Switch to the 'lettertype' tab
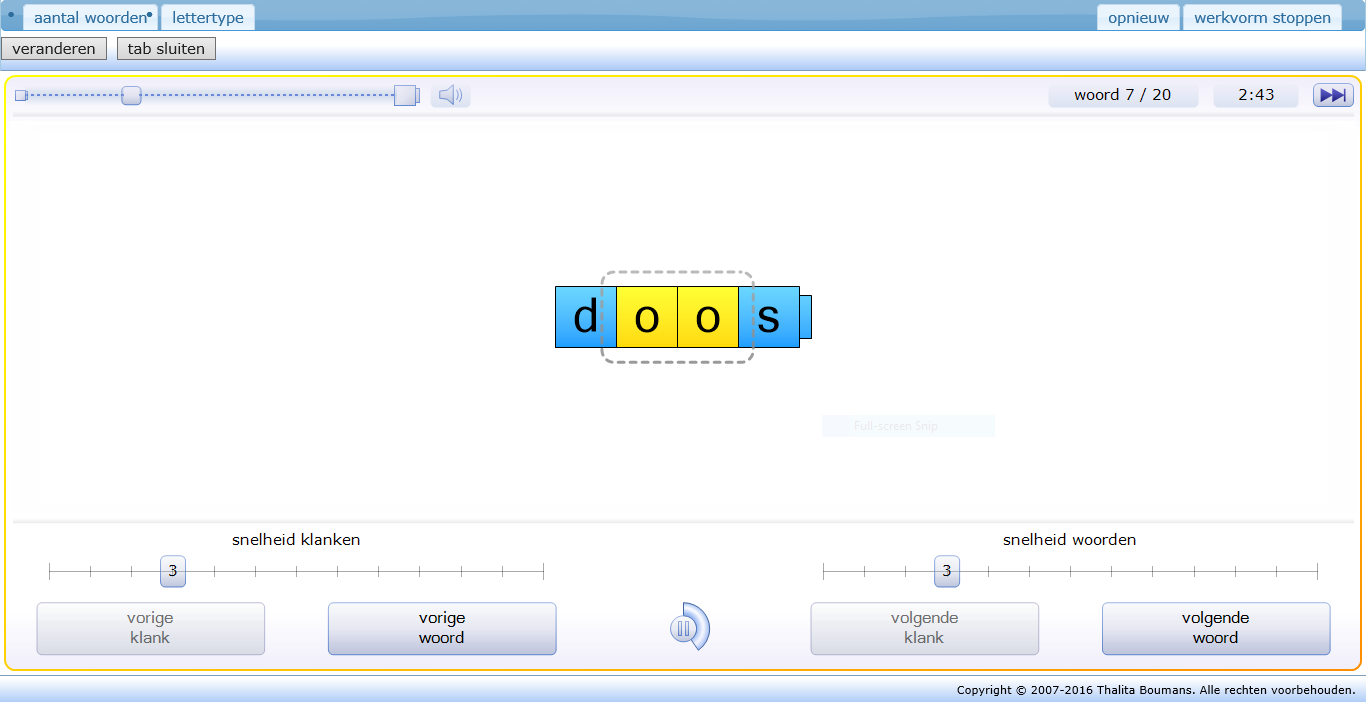The height and width of the screenshot is (702, 1366). [208, 18]
